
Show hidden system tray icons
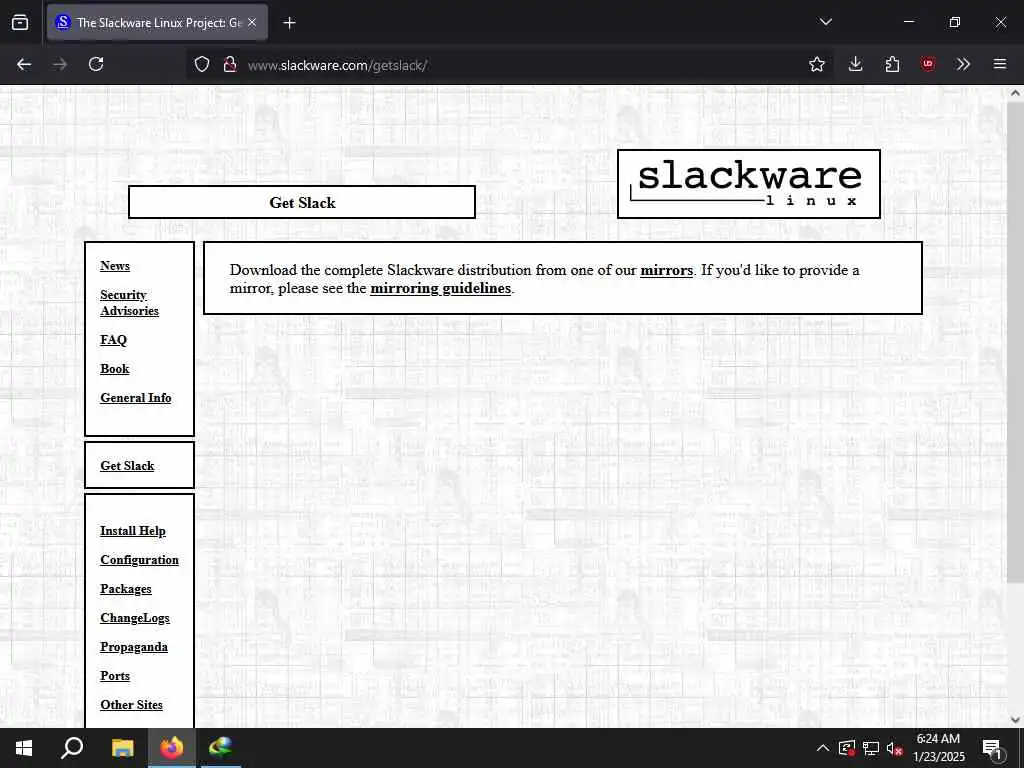(823, 748)
